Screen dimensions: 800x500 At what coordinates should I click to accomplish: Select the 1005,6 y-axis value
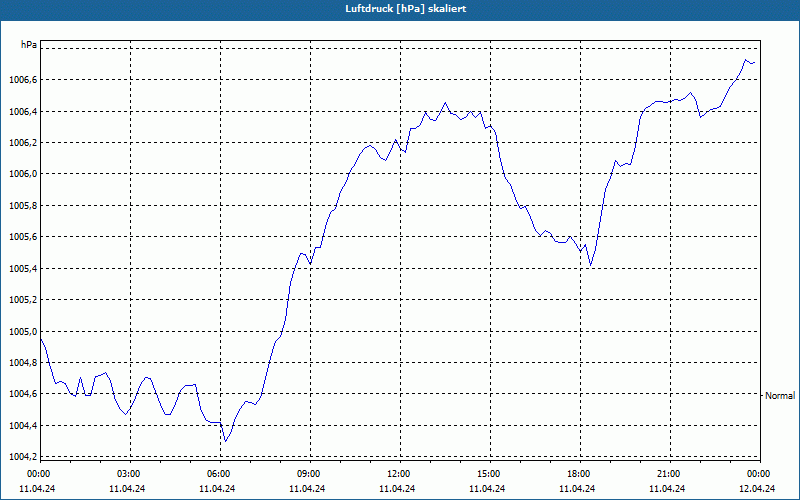tap(23, 237)
